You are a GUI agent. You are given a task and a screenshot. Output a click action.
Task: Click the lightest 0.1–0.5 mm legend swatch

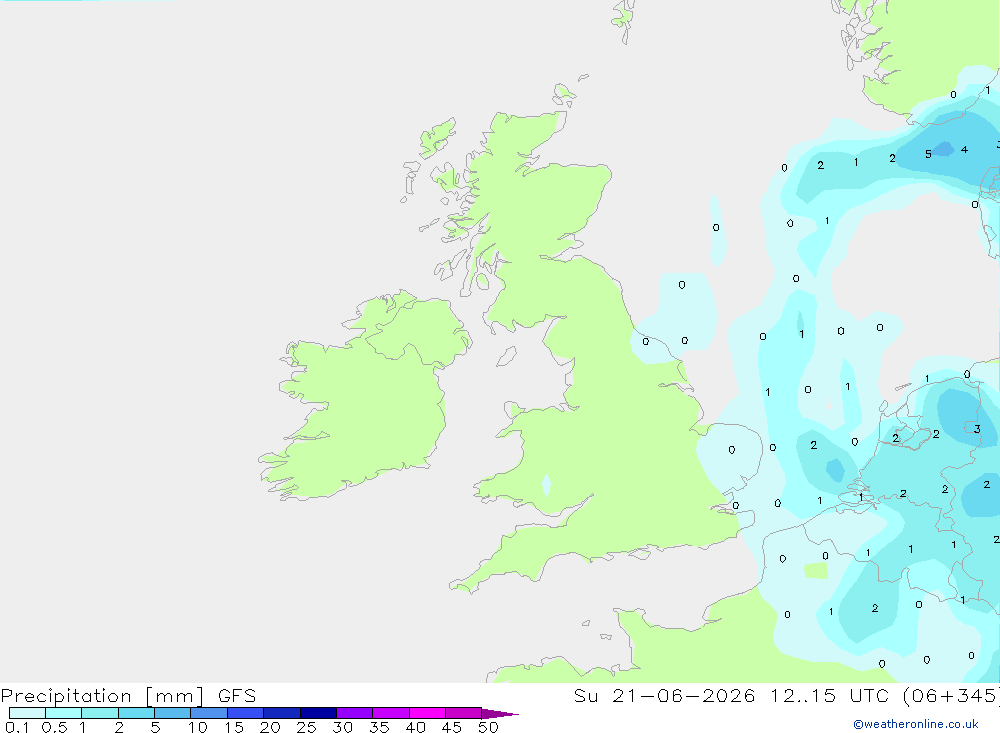pos(27,713)
